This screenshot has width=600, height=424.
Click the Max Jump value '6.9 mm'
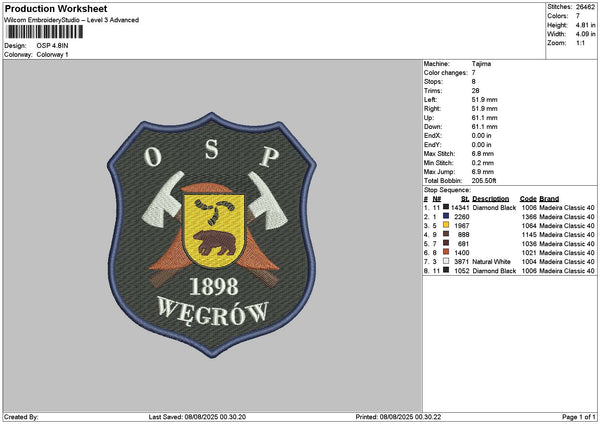(483, 172)
